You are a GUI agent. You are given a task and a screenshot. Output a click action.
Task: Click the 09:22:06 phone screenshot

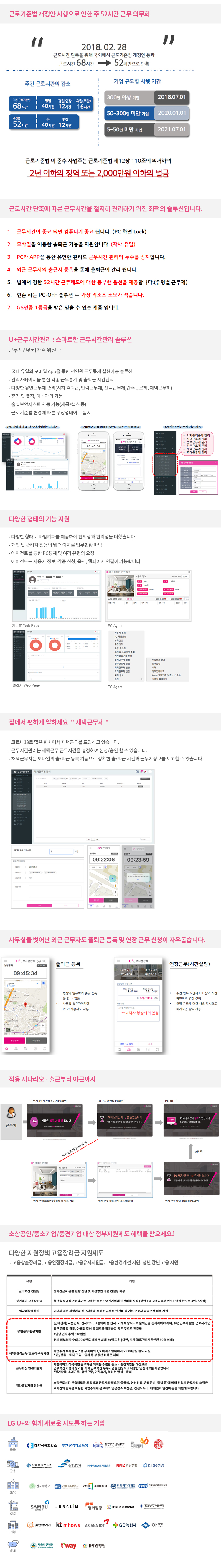(x=104, y=876)
